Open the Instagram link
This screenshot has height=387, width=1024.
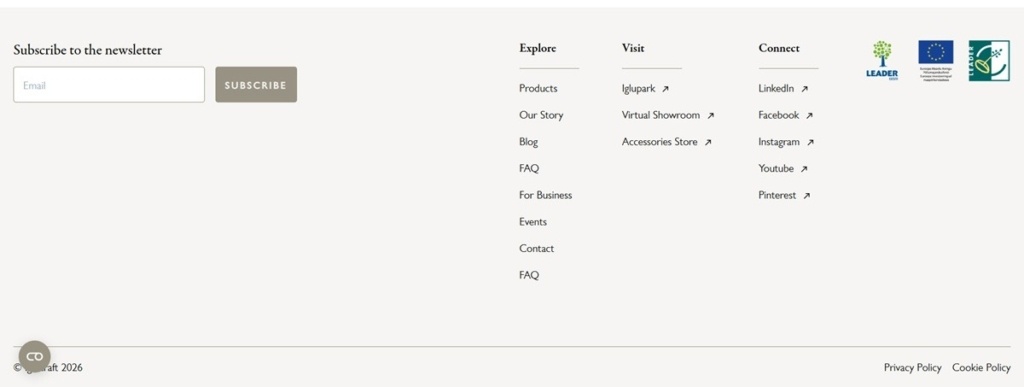(778, 142)
